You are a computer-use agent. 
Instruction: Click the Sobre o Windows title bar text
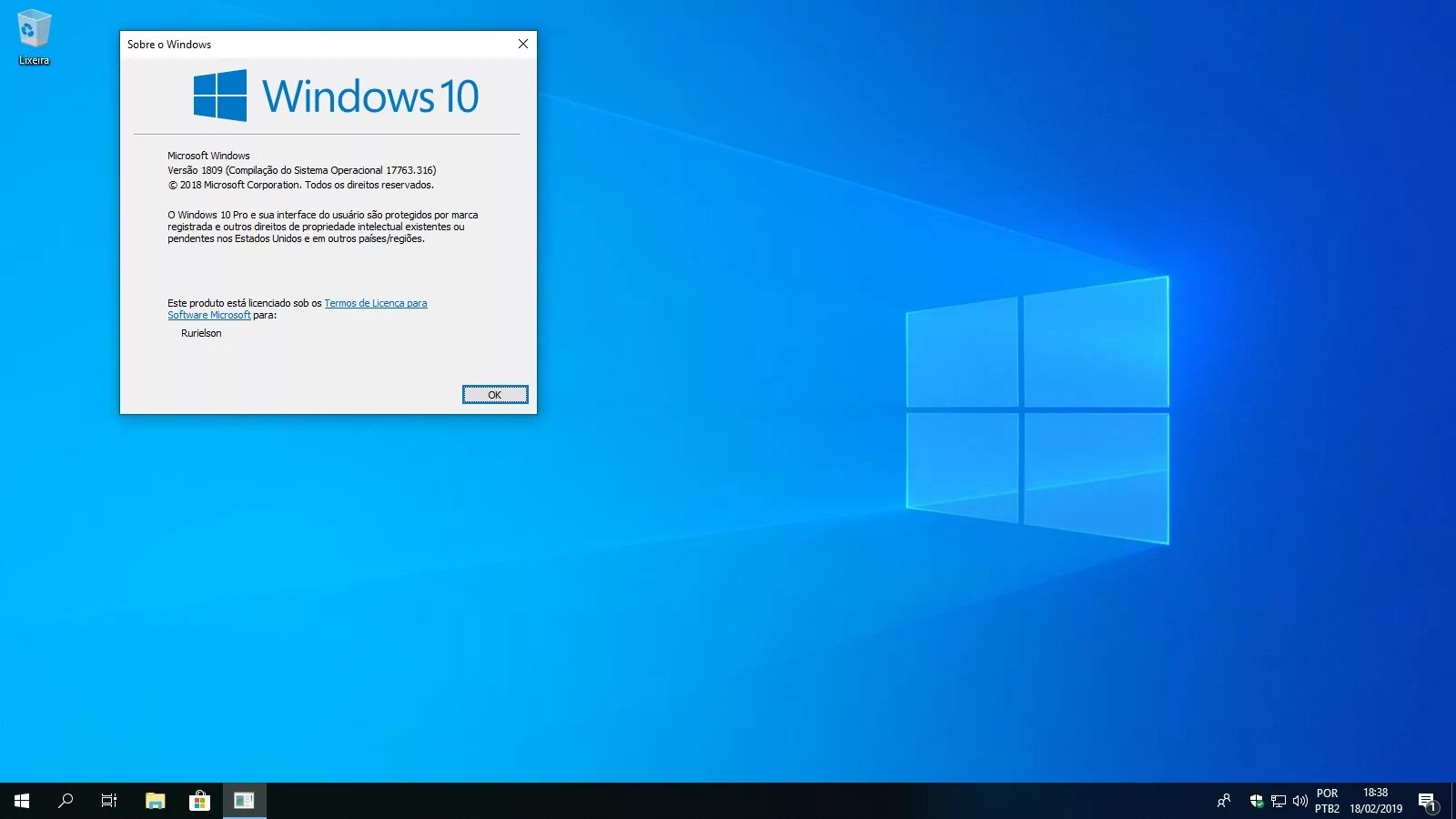pos(169,44)
